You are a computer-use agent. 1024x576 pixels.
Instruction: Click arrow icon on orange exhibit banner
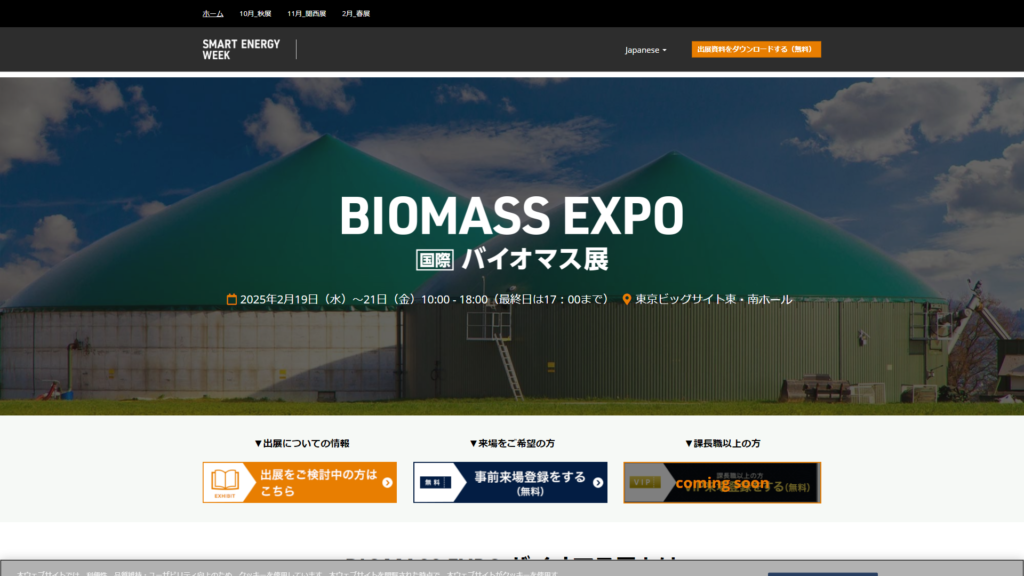pyautogui.click(x=387, y=483)
